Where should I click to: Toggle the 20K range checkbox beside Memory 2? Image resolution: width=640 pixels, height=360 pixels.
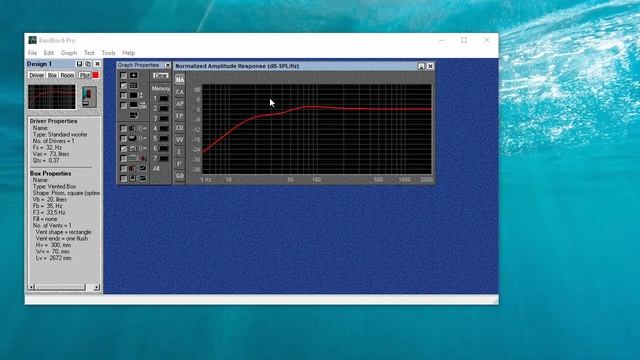(x=123, y=105)
